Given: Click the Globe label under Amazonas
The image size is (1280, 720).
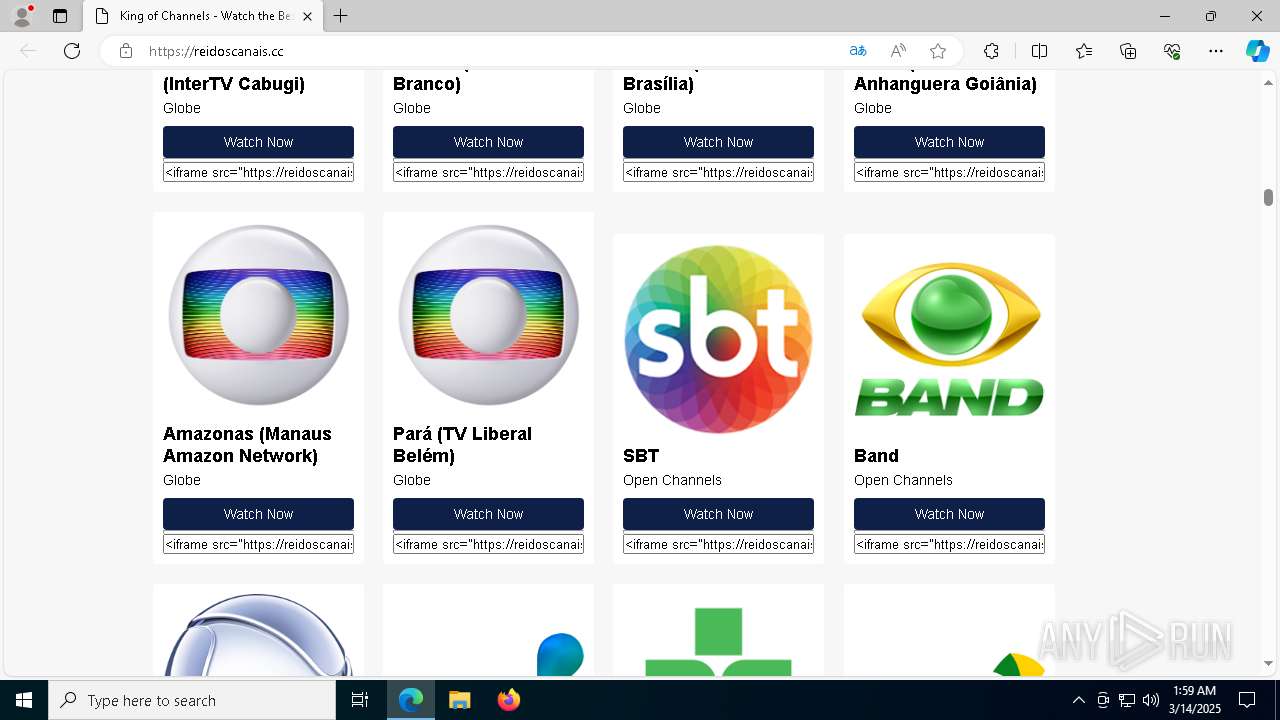Looking at the screenshot, I should [182, 480].
